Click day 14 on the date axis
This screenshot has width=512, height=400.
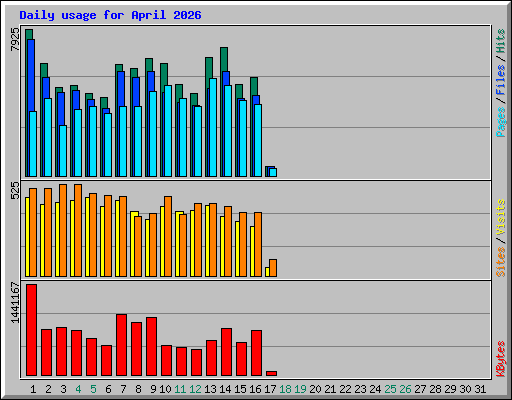click(225, 389)
